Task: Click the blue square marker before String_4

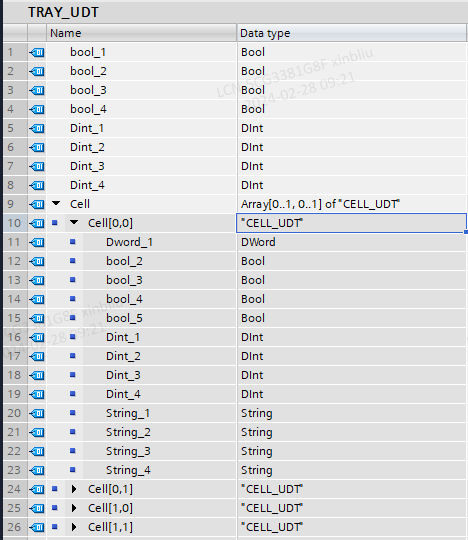Action: (x=73, y=470)
